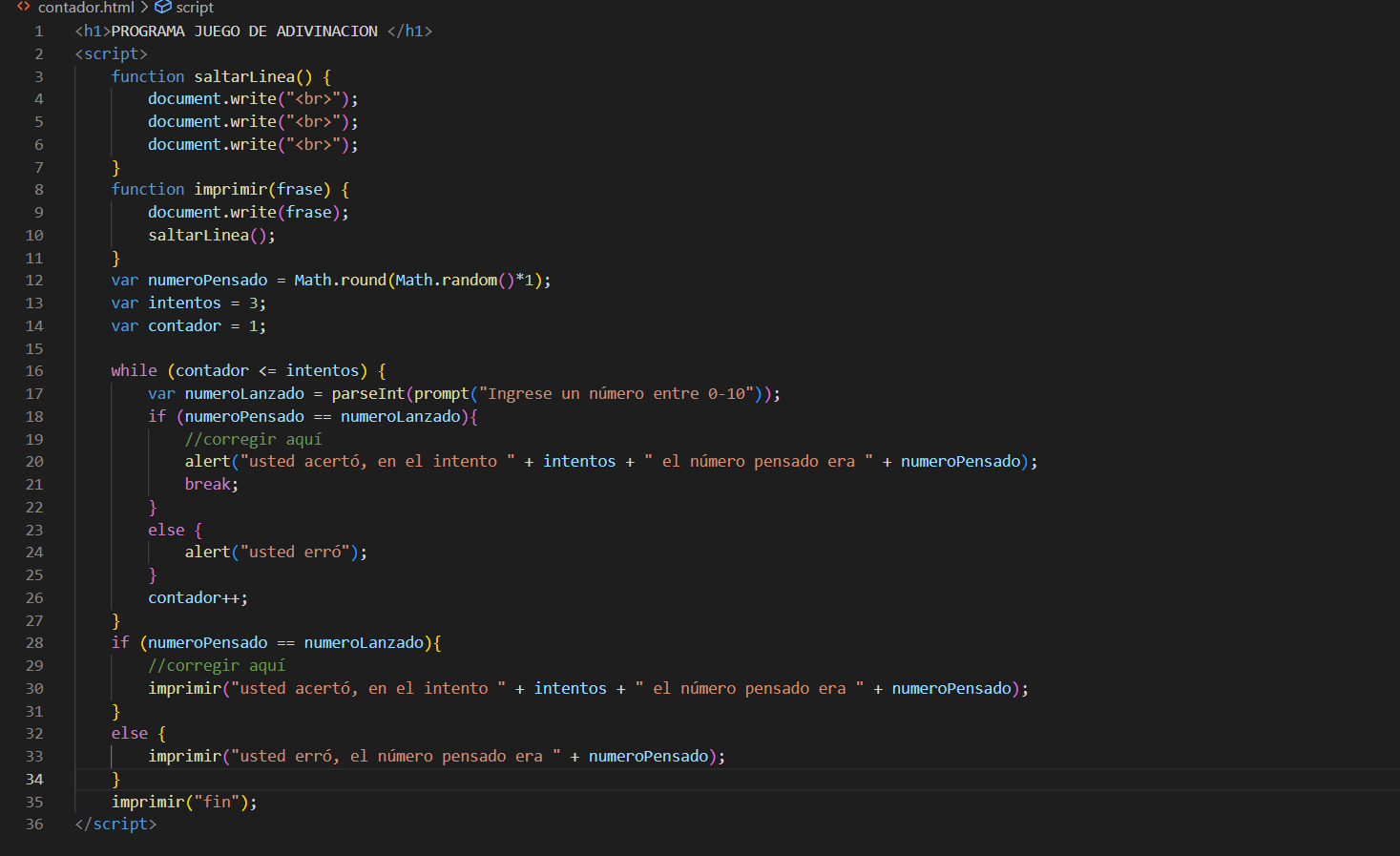Click the 'imprimir(frase)' function declaration
Screen dimensions: 1400x856
coord(262,190)
